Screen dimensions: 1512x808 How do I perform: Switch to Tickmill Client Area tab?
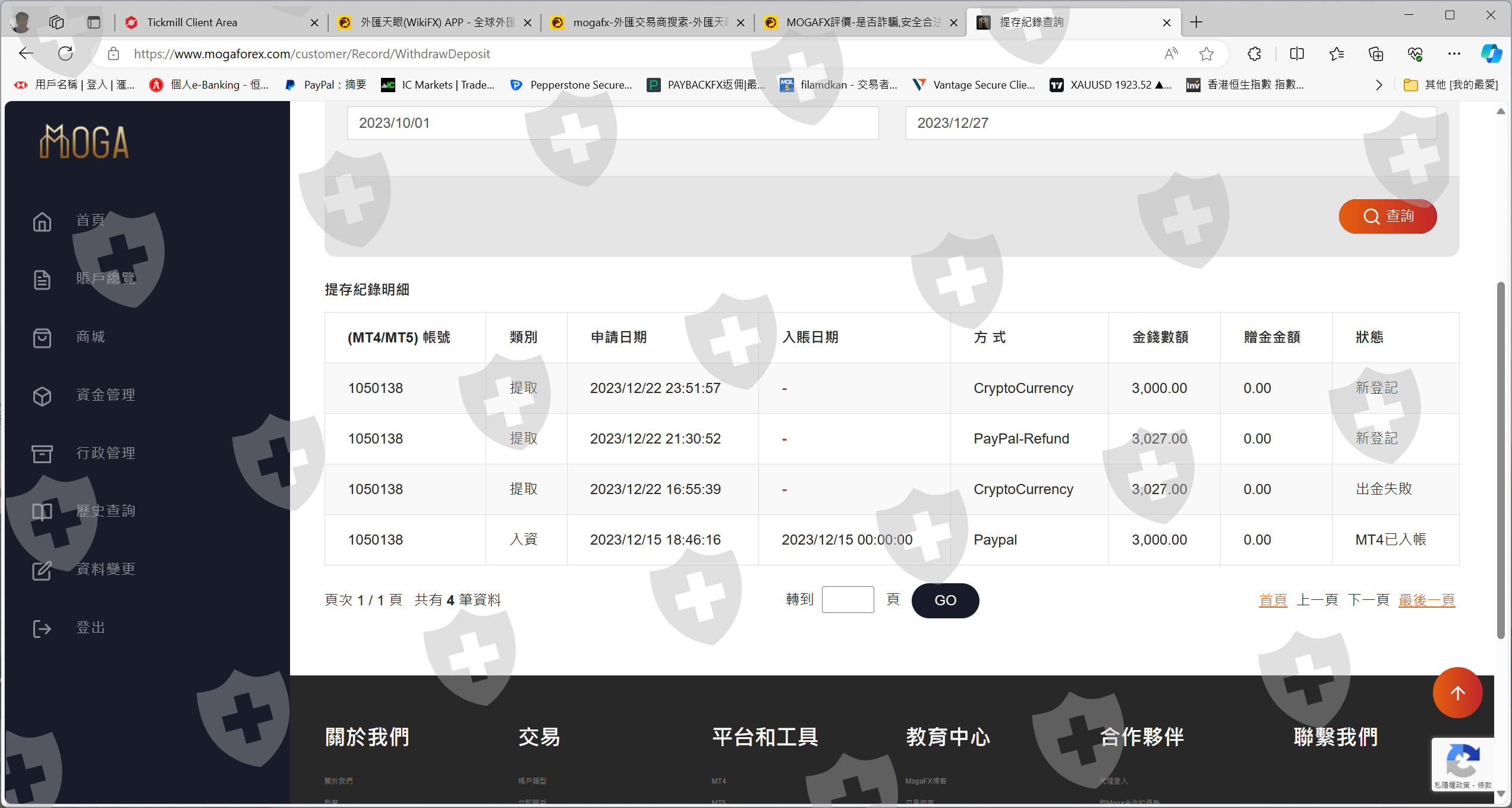(x=214, y=23)
